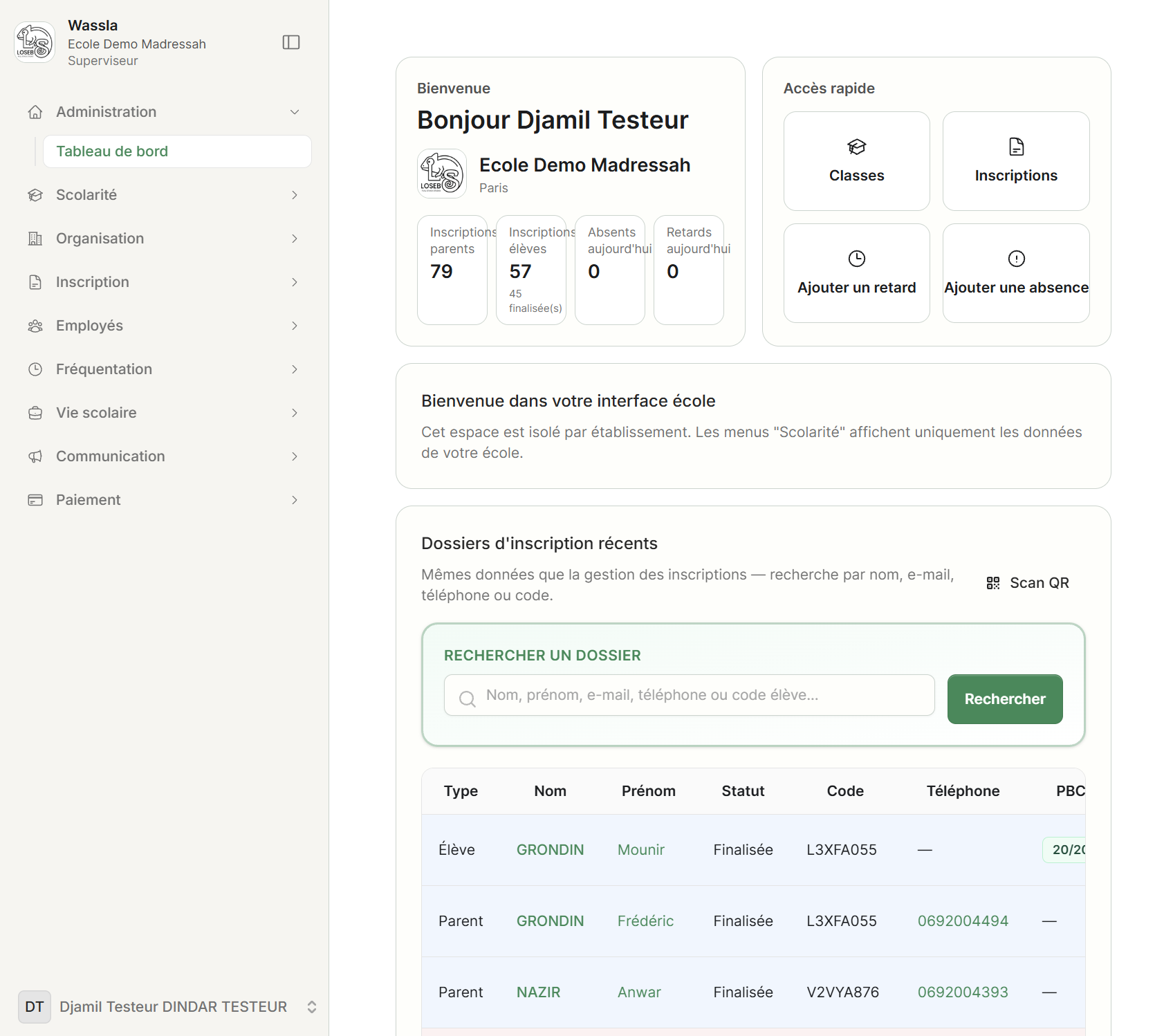
Task: Open the Paiement menu label
Action: (x=89, y=500)
